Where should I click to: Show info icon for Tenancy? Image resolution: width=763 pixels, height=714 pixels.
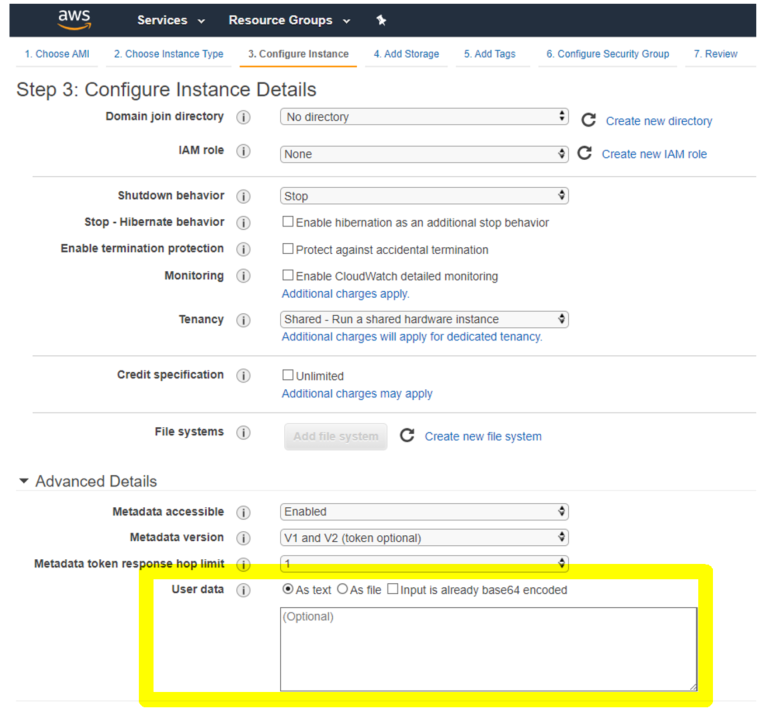(243, 320)
